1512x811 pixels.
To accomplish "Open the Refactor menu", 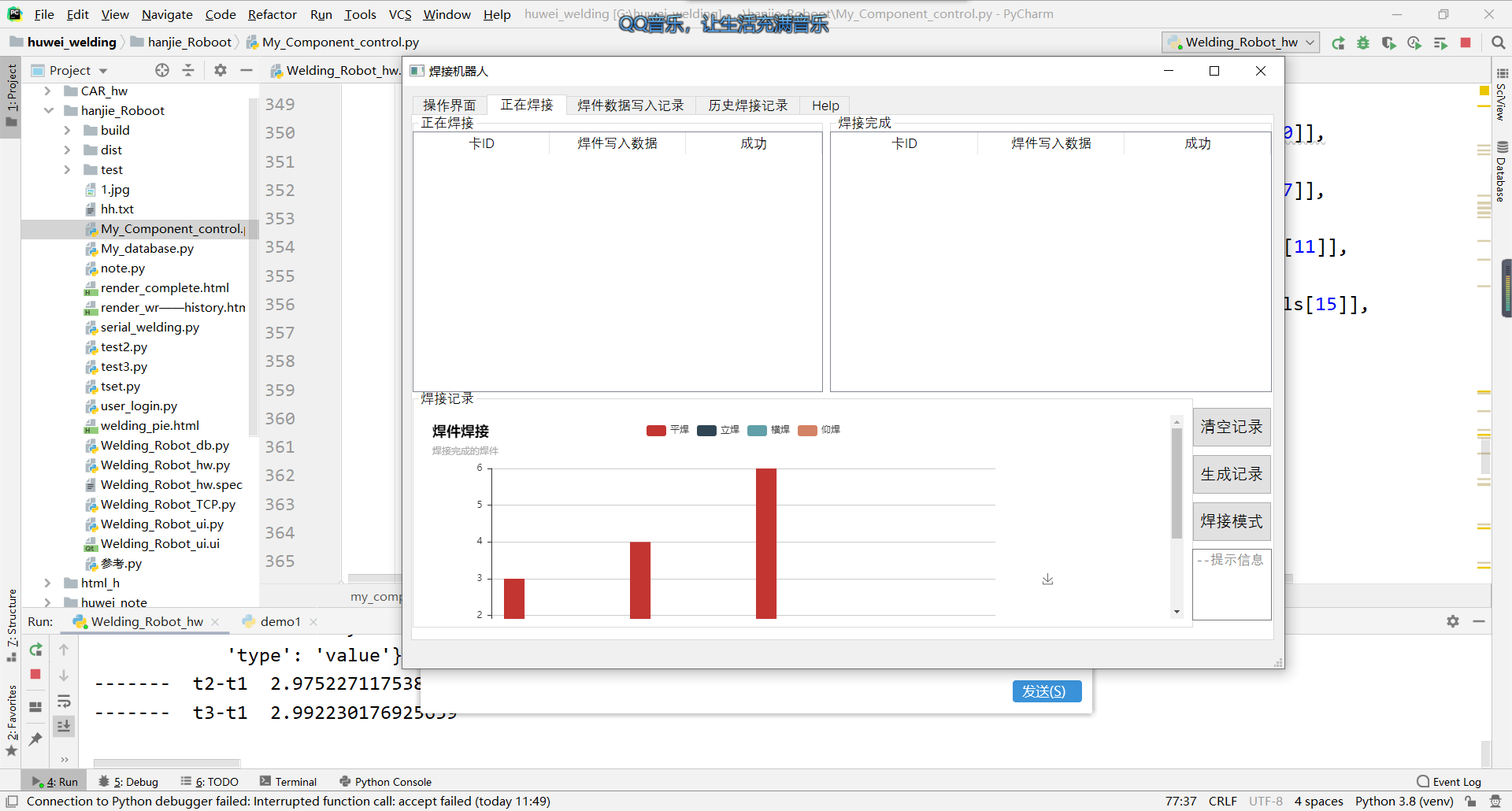I will (x=272, y=14).
